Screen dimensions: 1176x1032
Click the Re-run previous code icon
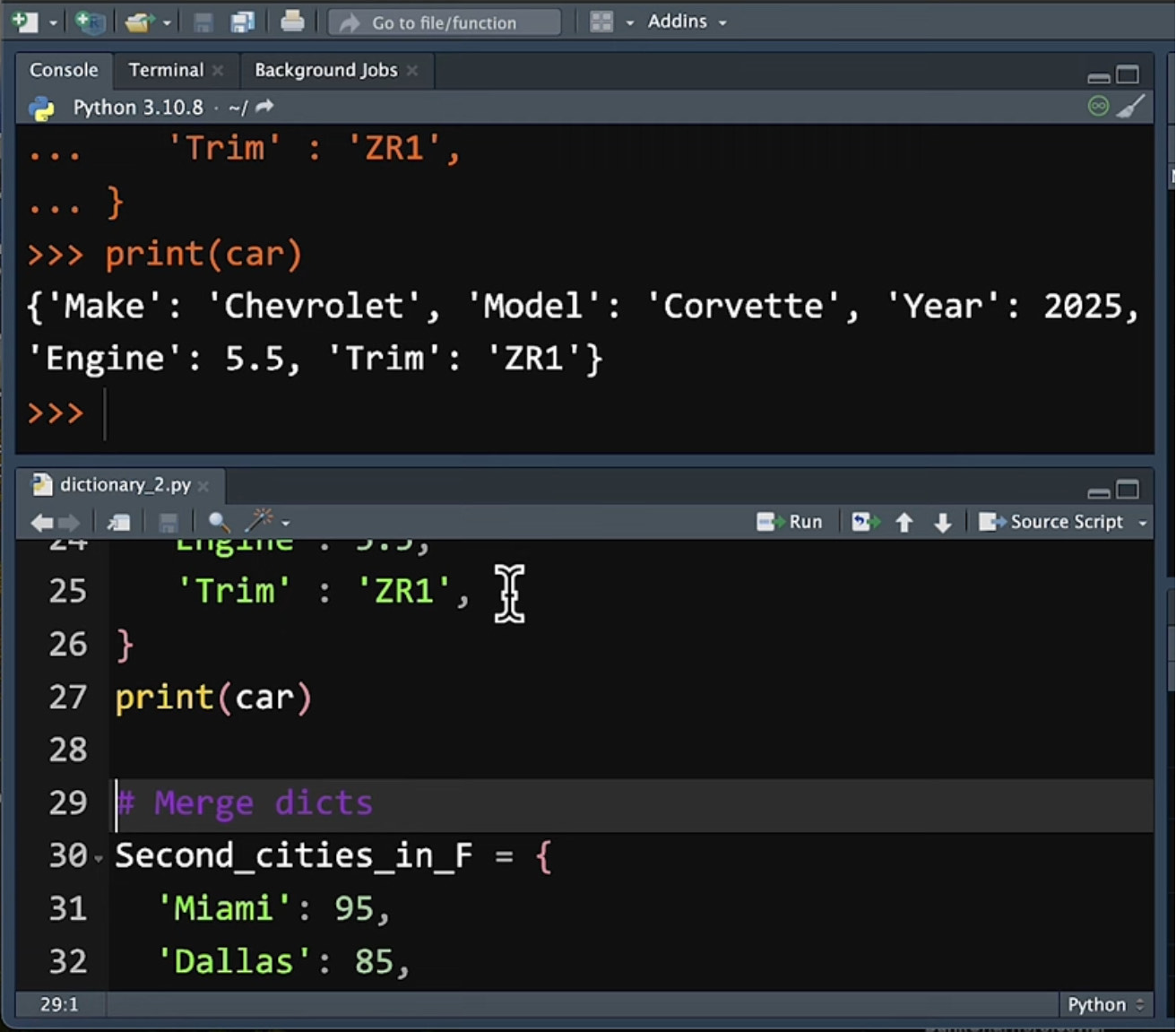pos(865,522)
